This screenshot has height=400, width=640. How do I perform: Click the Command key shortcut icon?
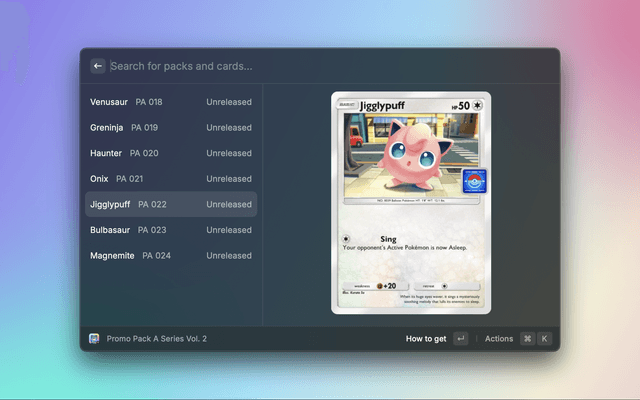pyautogui.click(x=527, y=339)
